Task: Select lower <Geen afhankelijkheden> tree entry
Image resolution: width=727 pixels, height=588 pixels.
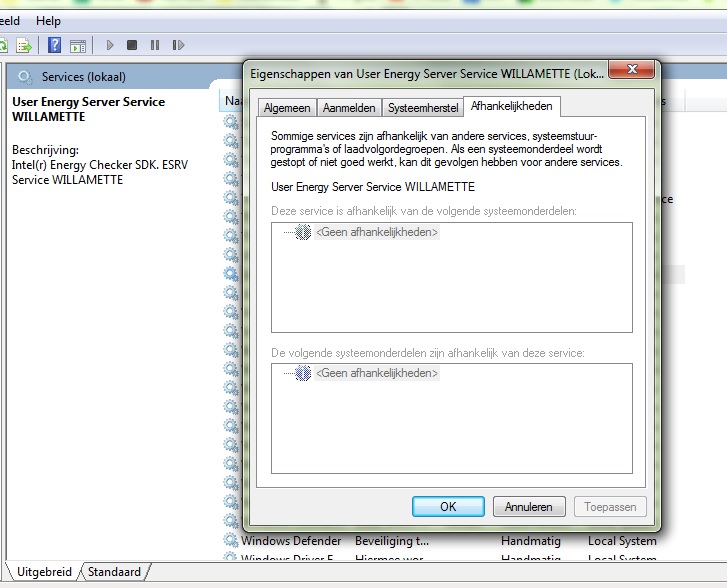Action: 376,373
